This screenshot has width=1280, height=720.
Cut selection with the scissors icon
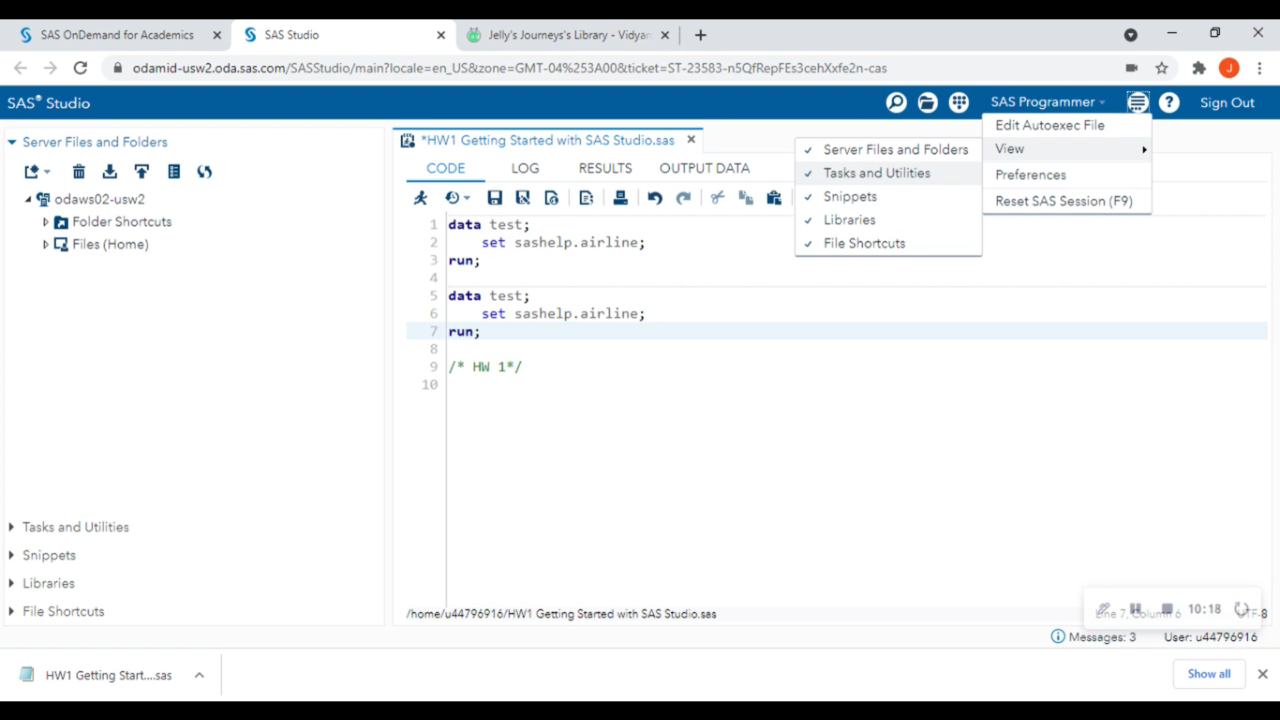pos(717,198)
